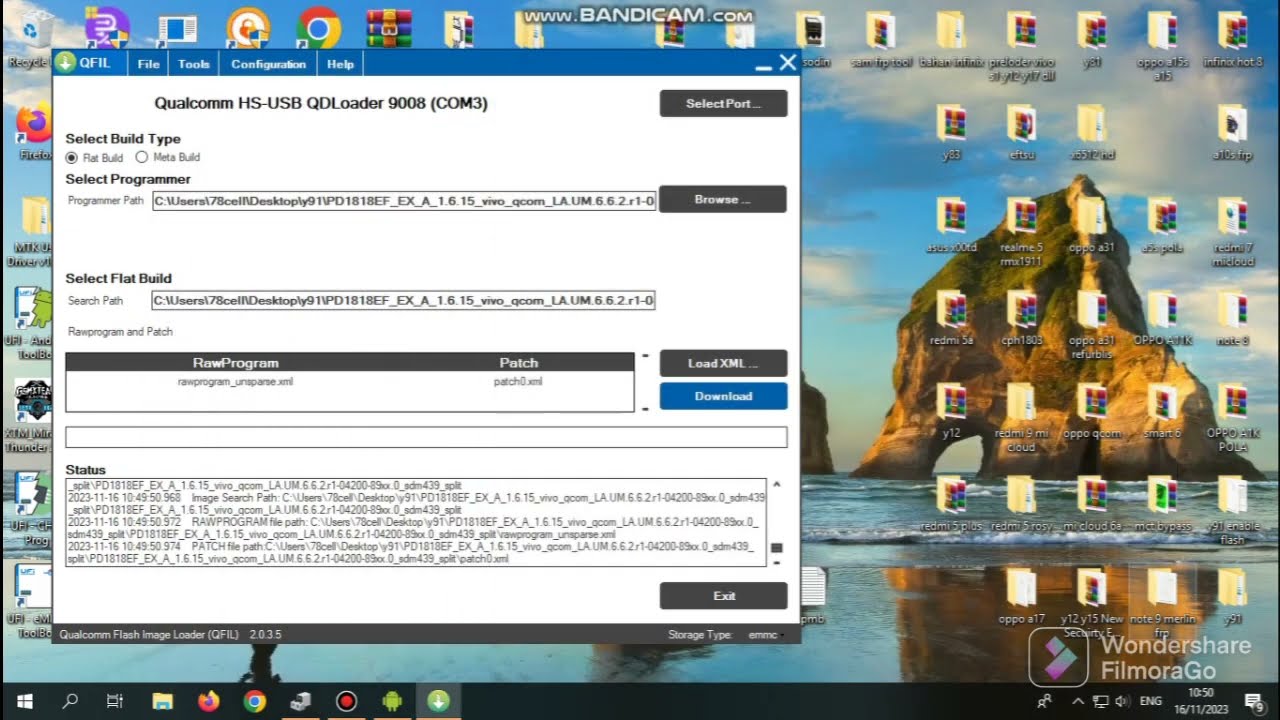Click the download progress bar

pyautogui.click(x=426, y=437)
